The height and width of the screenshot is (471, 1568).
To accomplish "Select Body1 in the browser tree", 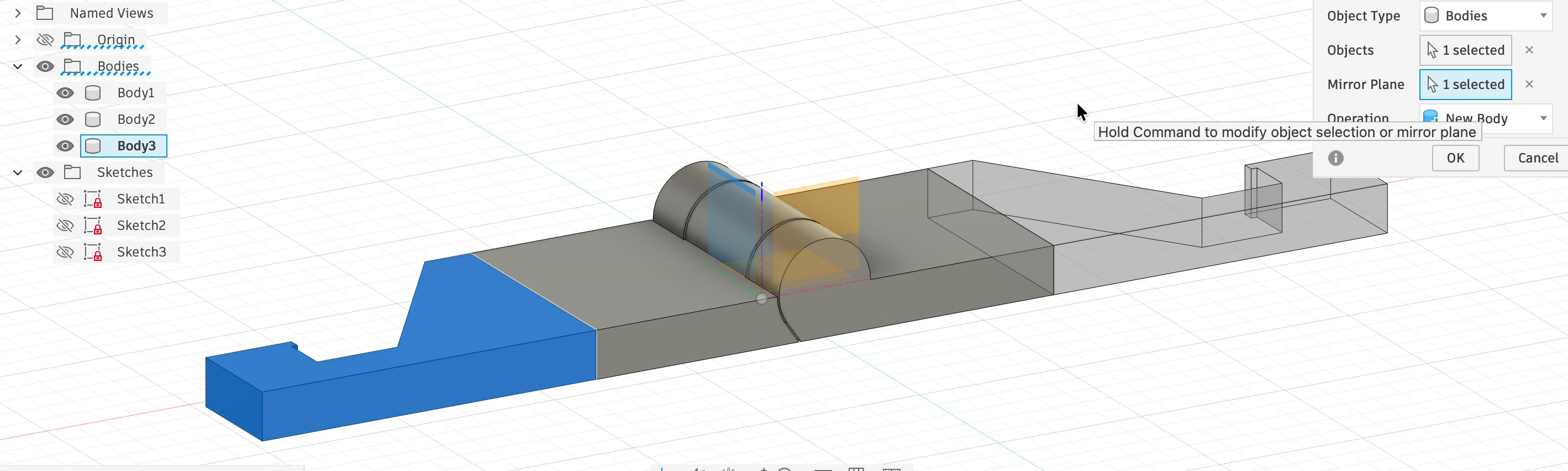I will pos(136,93).
